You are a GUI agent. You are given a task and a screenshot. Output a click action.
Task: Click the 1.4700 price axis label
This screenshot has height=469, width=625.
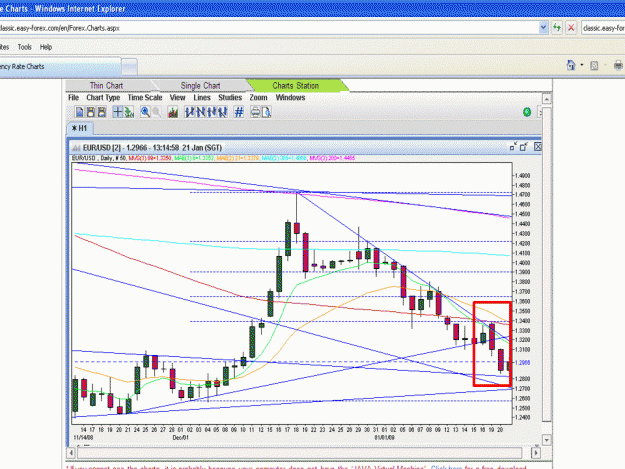tap(523, 194)
